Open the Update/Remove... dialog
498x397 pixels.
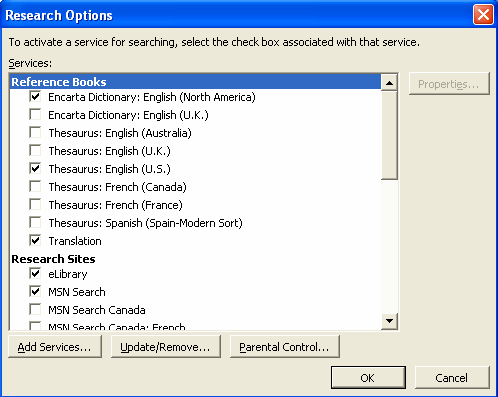click(x=165, y=347)
